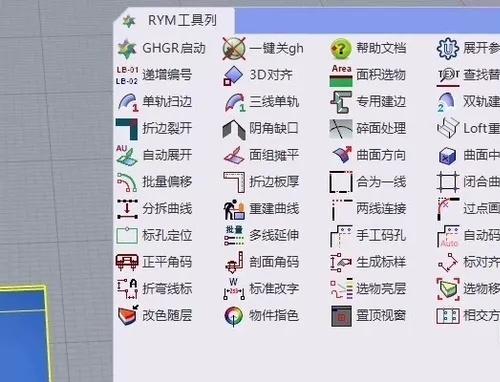Click the arrow icon beside 标对齐

point(448,263)
